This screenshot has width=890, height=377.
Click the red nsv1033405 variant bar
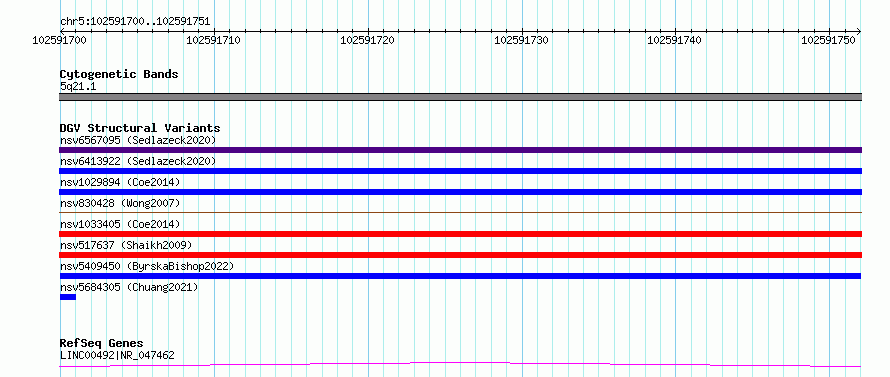(x=460, y=234)
